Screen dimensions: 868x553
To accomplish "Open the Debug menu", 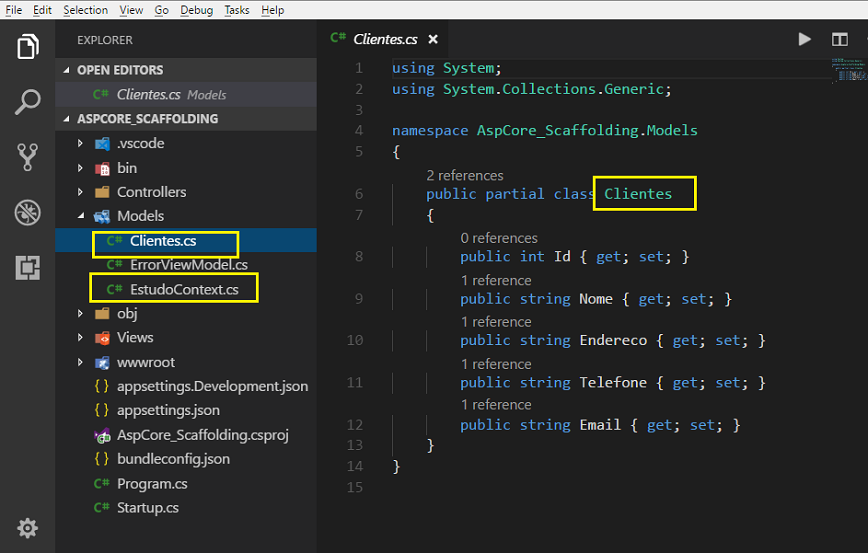I will click(x=197, y=10).
